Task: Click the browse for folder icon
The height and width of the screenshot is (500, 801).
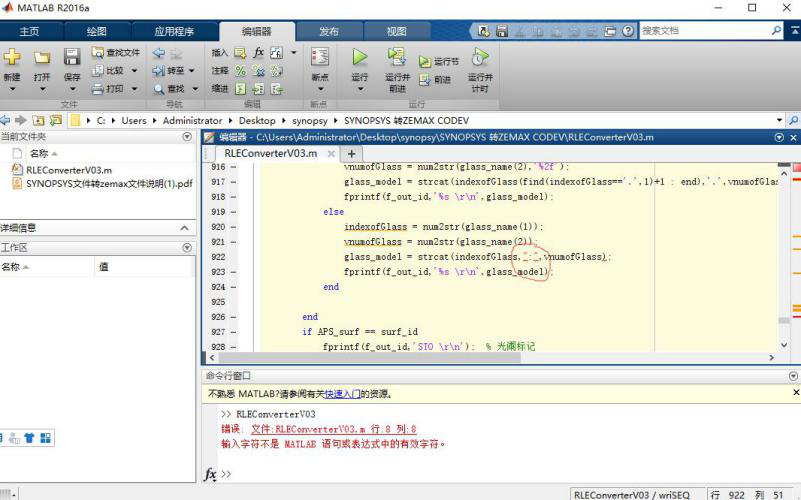Action: (x=56, y=121)
